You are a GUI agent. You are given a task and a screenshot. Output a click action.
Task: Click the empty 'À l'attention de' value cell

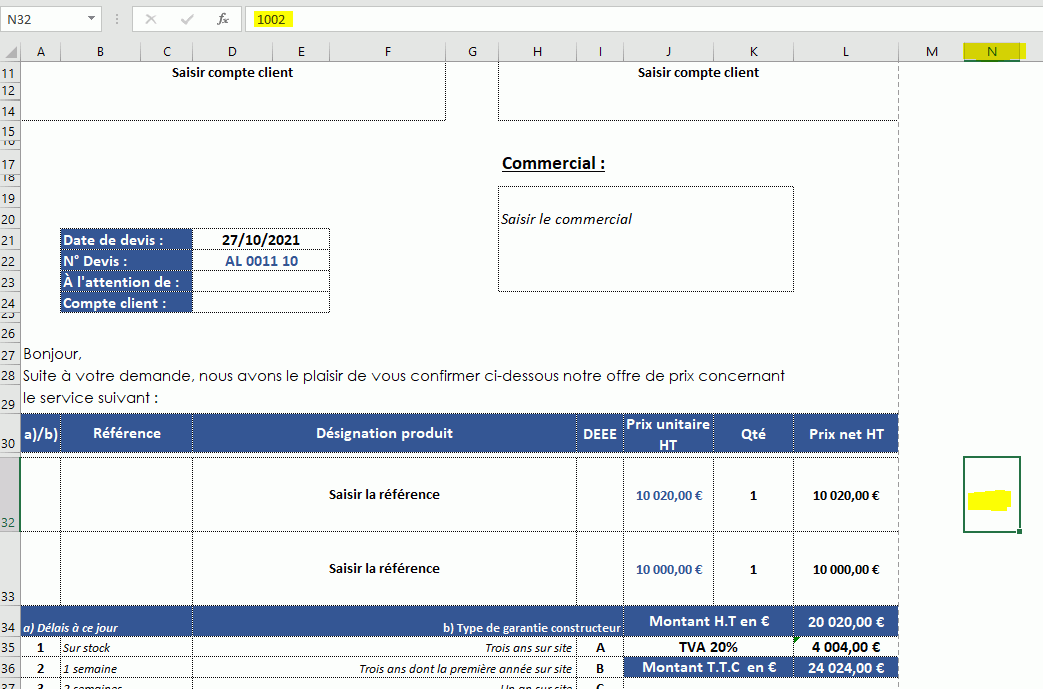[x=260, y=282]
